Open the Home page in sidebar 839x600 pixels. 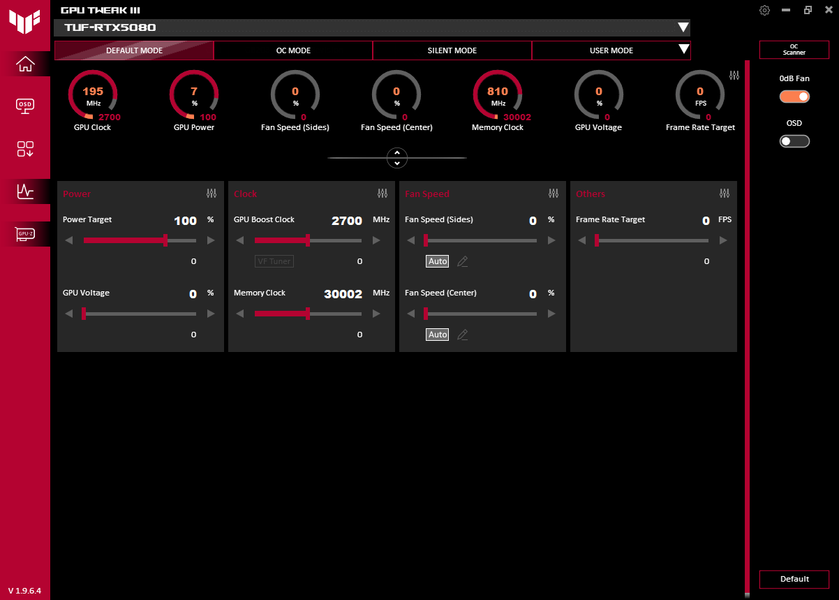(25, 64)
